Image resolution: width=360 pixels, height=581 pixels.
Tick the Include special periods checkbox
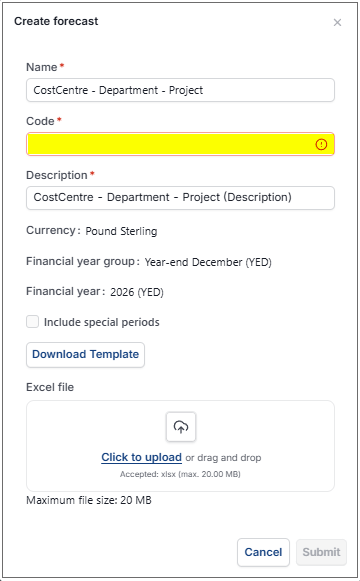pos(33,322)
